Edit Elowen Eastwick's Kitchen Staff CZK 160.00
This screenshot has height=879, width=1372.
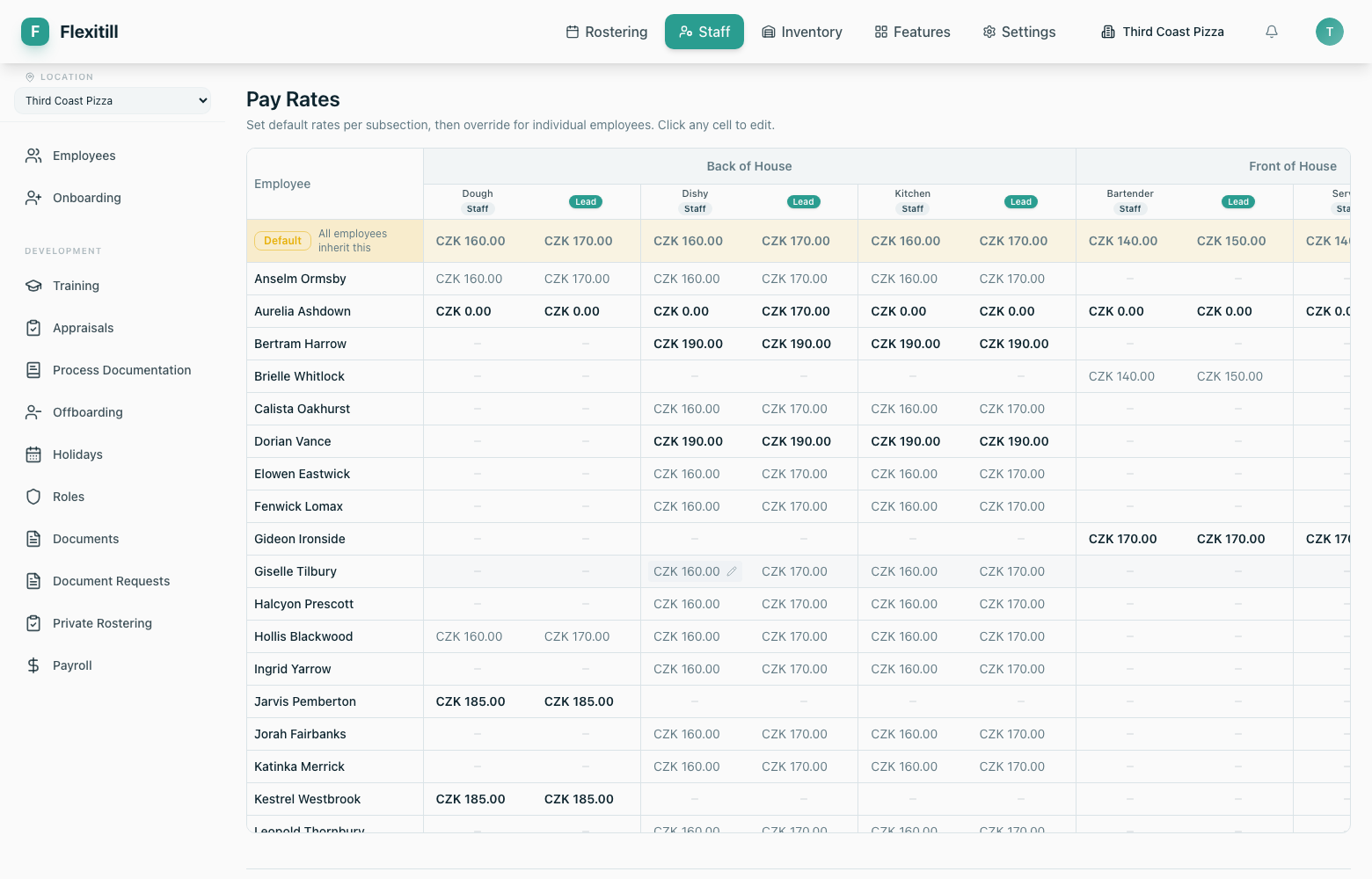(904, 474)
